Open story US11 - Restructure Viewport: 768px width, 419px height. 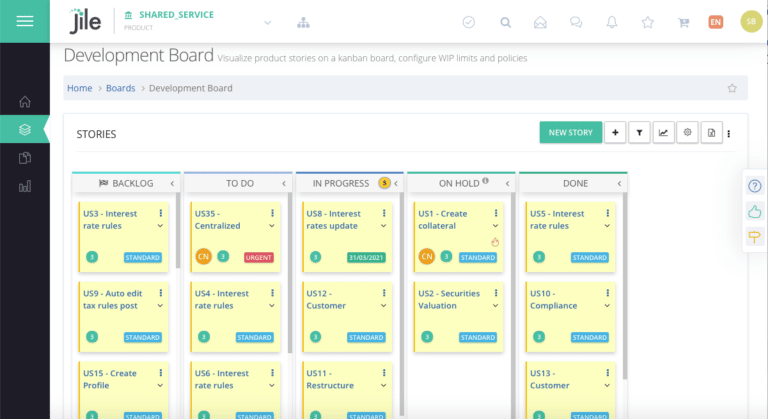[330, 379]
